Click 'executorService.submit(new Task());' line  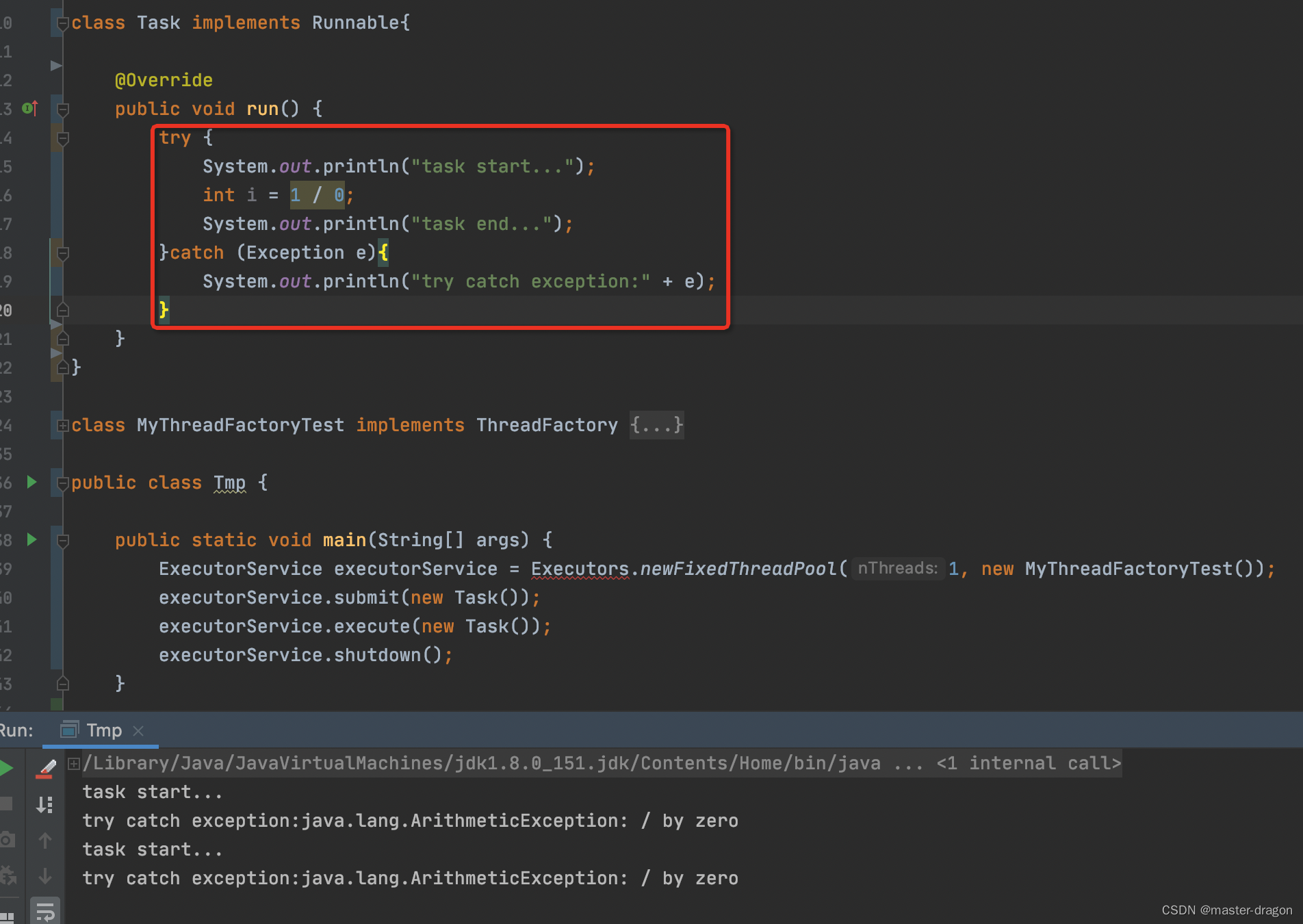click(350, 598)
